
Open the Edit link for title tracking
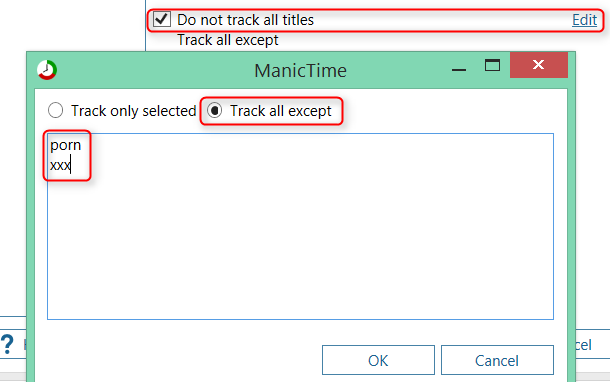pos(584,20)
